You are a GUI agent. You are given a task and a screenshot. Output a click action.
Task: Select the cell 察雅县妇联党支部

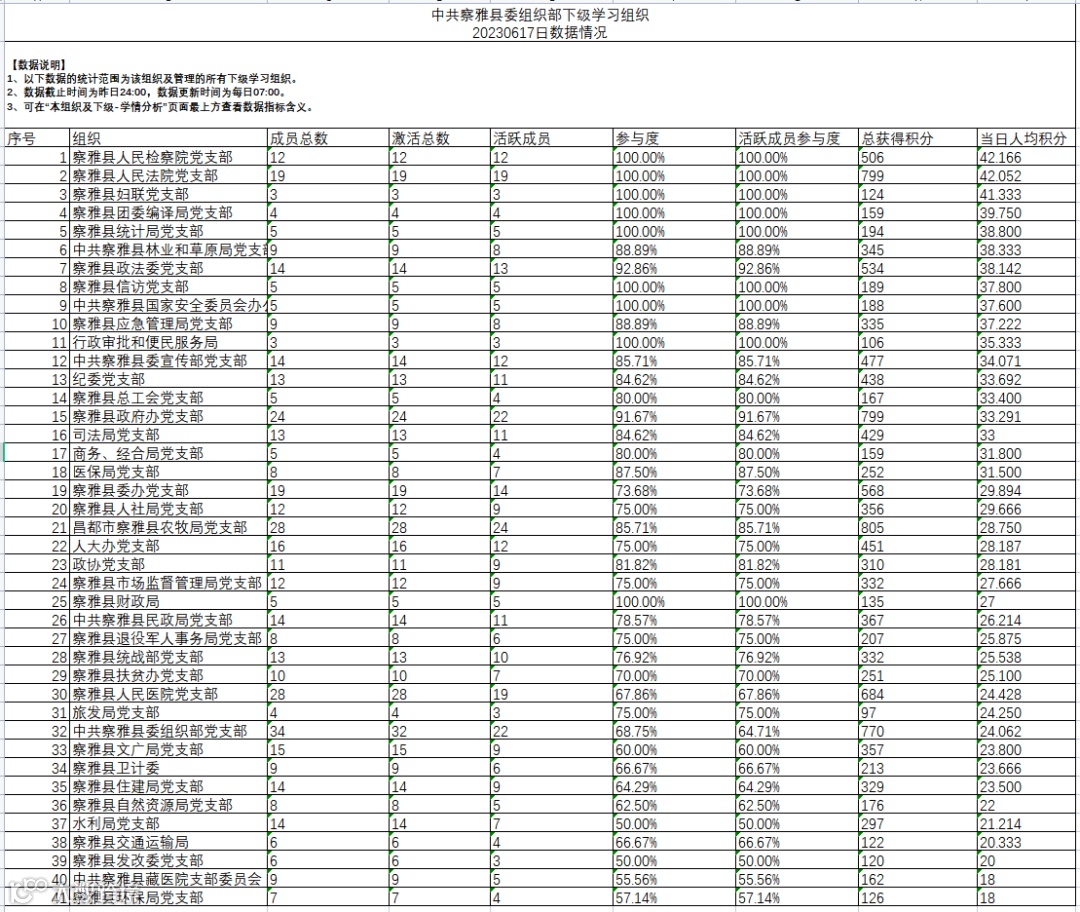pos(169,194)
